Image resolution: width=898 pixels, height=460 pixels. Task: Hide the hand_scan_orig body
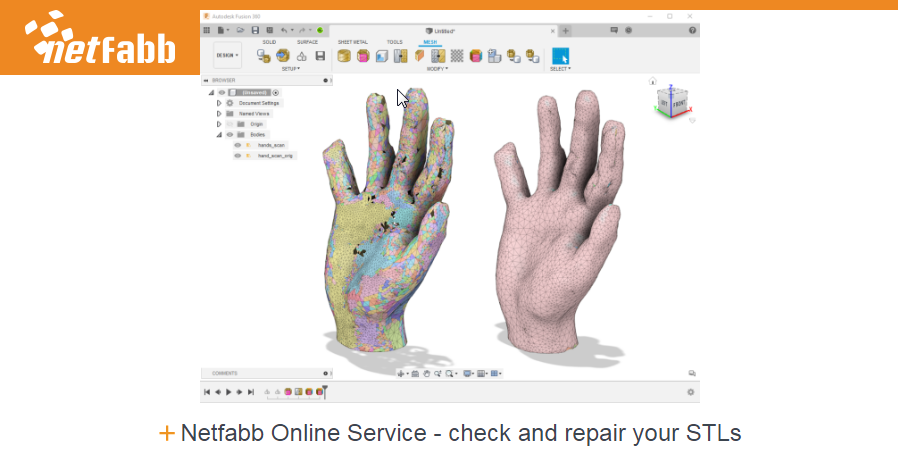tap(238, 155)
